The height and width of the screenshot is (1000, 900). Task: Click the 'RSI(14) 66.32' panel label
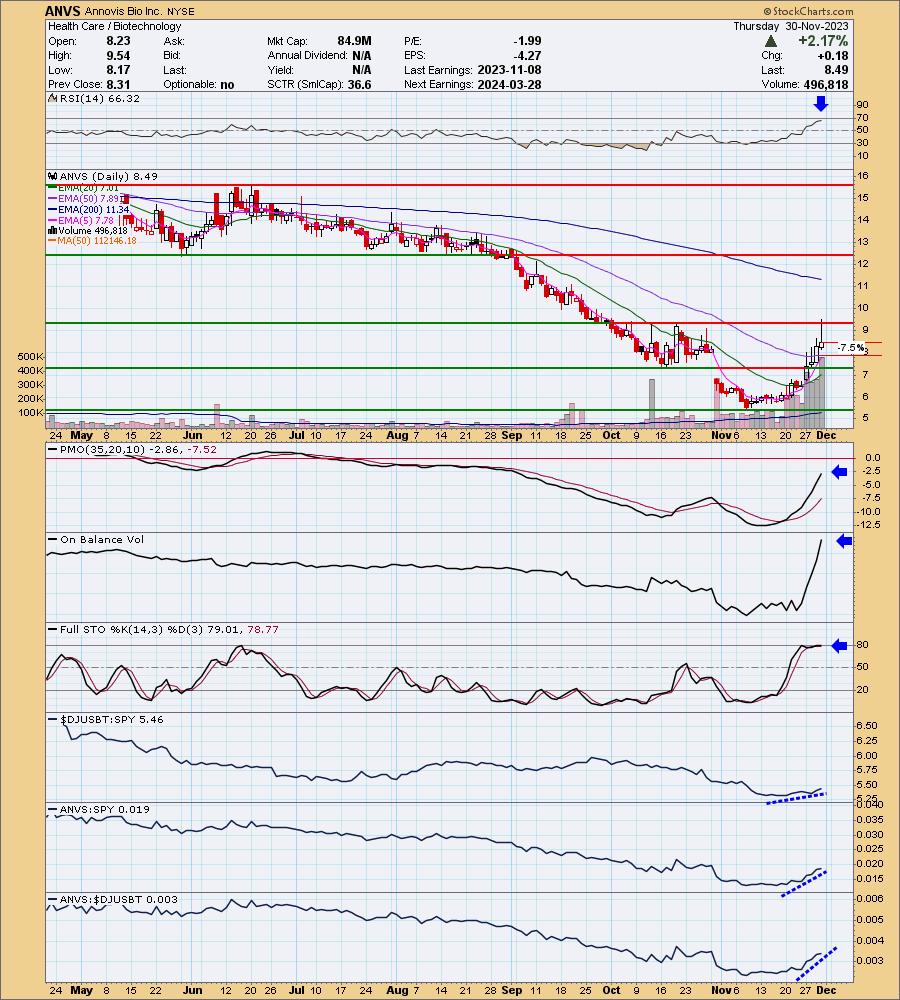(100, 99)
